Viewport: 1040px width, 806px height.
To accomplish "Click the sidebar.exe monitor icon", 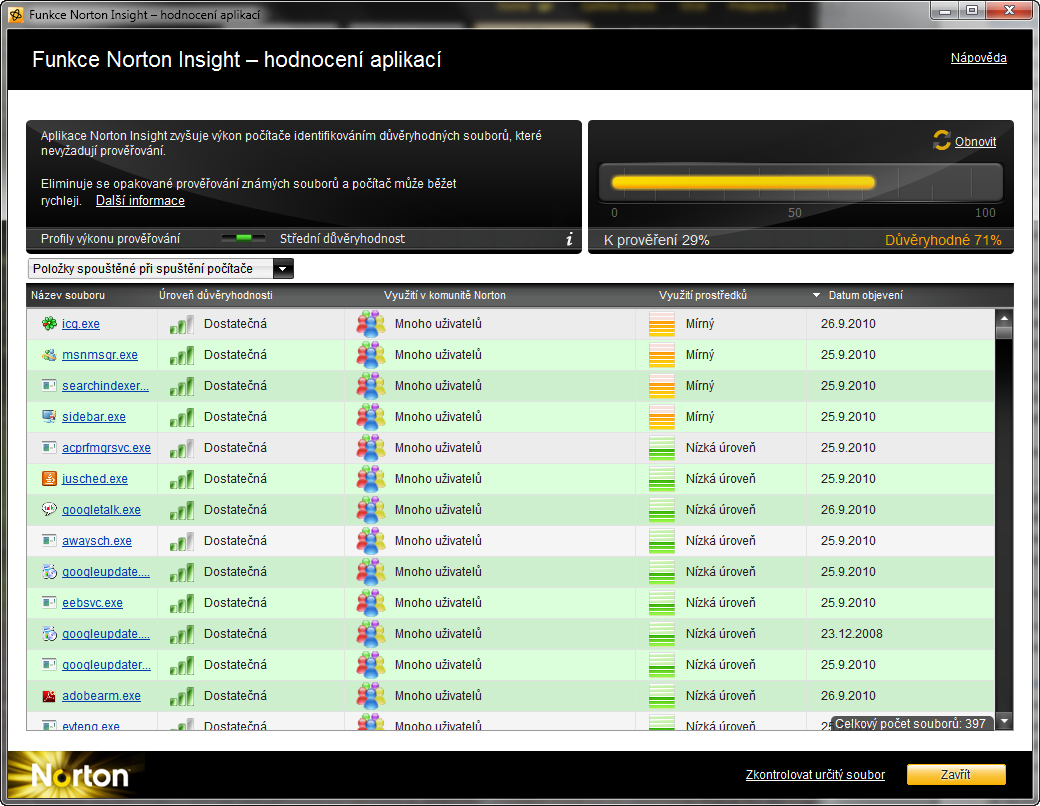I will pyautogui.click(x=49, y=417).
